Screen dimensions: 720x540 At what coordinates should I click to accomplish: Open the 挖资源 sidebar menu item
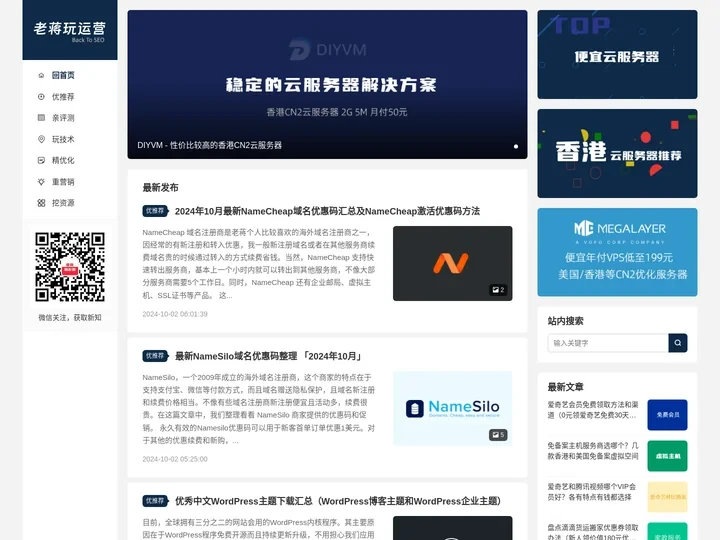click(x=63, y=203)
